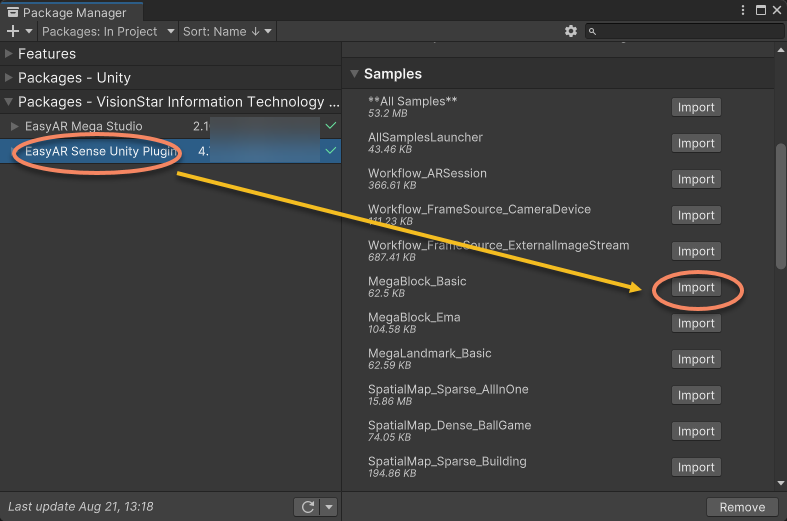Click the Package Manager tab icon

click(13, 13)
